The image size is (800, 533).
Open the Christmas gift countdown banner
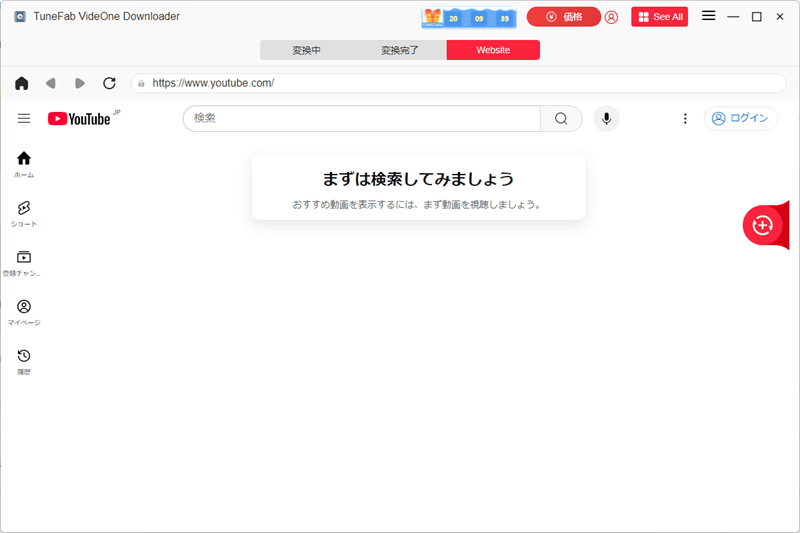(468, 18)
